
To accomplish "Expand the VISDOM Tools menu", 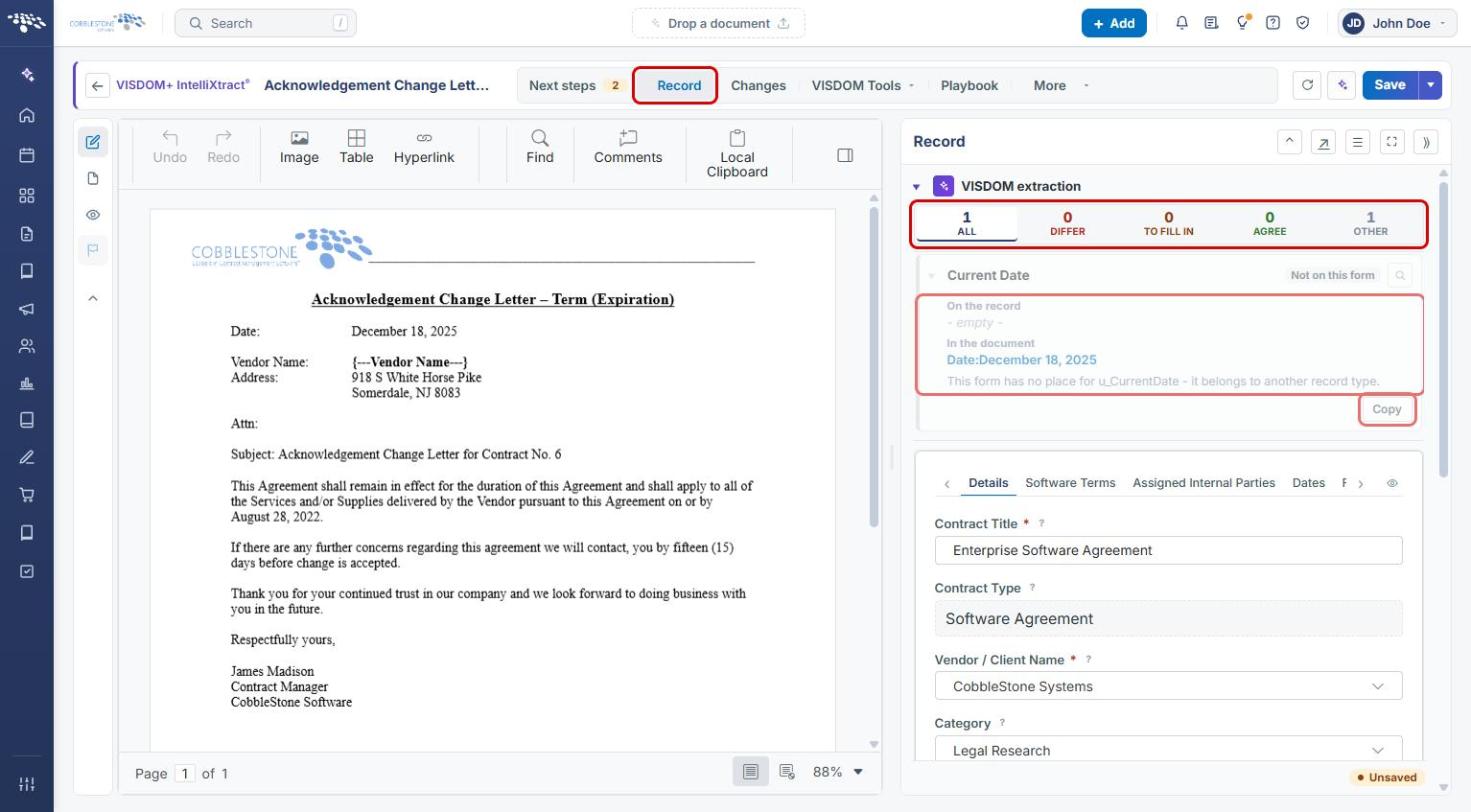I will [863, 86].
